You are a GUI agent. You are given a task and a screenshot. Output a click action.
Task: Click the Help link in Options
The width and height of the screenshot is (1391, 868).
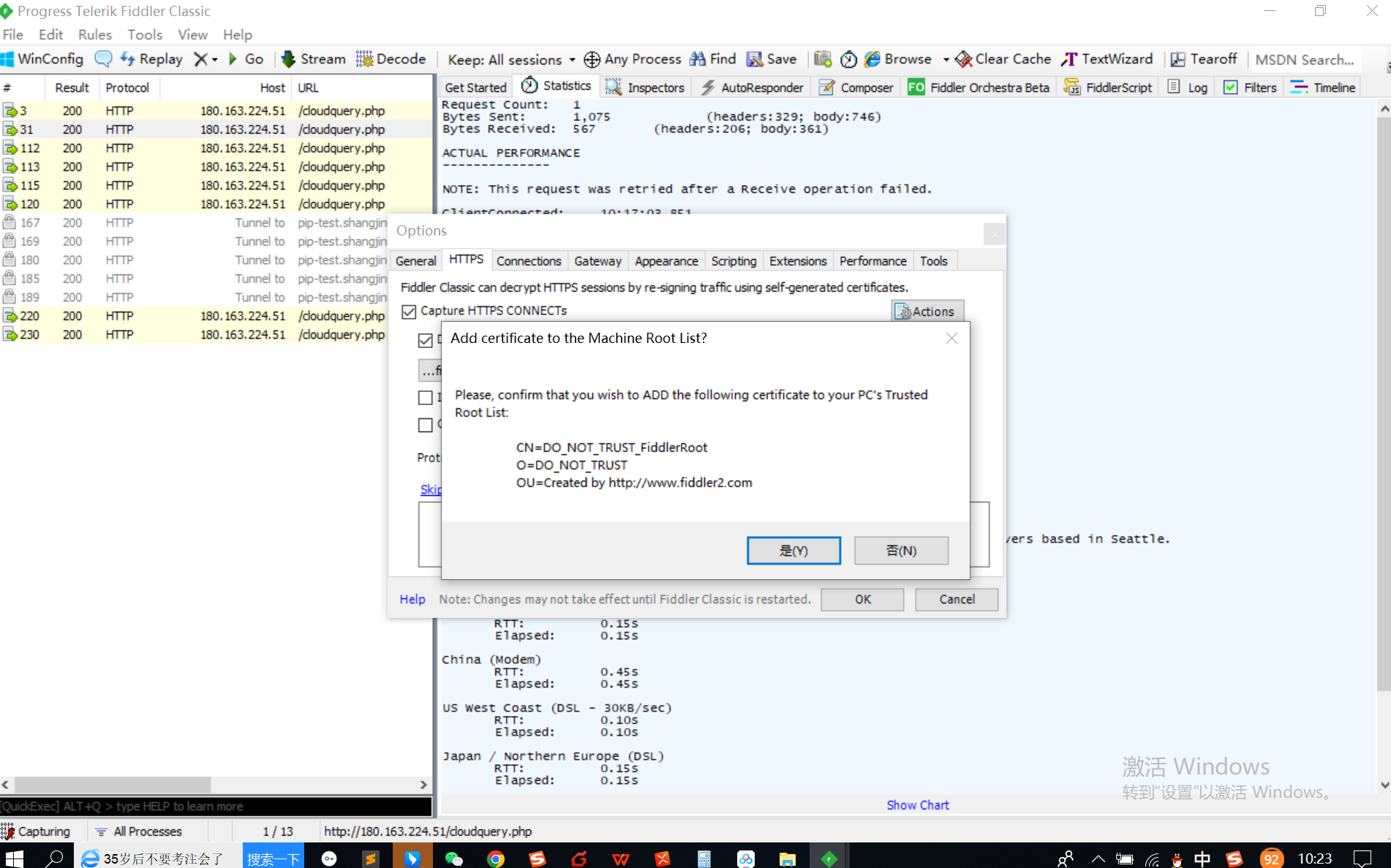click(412, 600)
